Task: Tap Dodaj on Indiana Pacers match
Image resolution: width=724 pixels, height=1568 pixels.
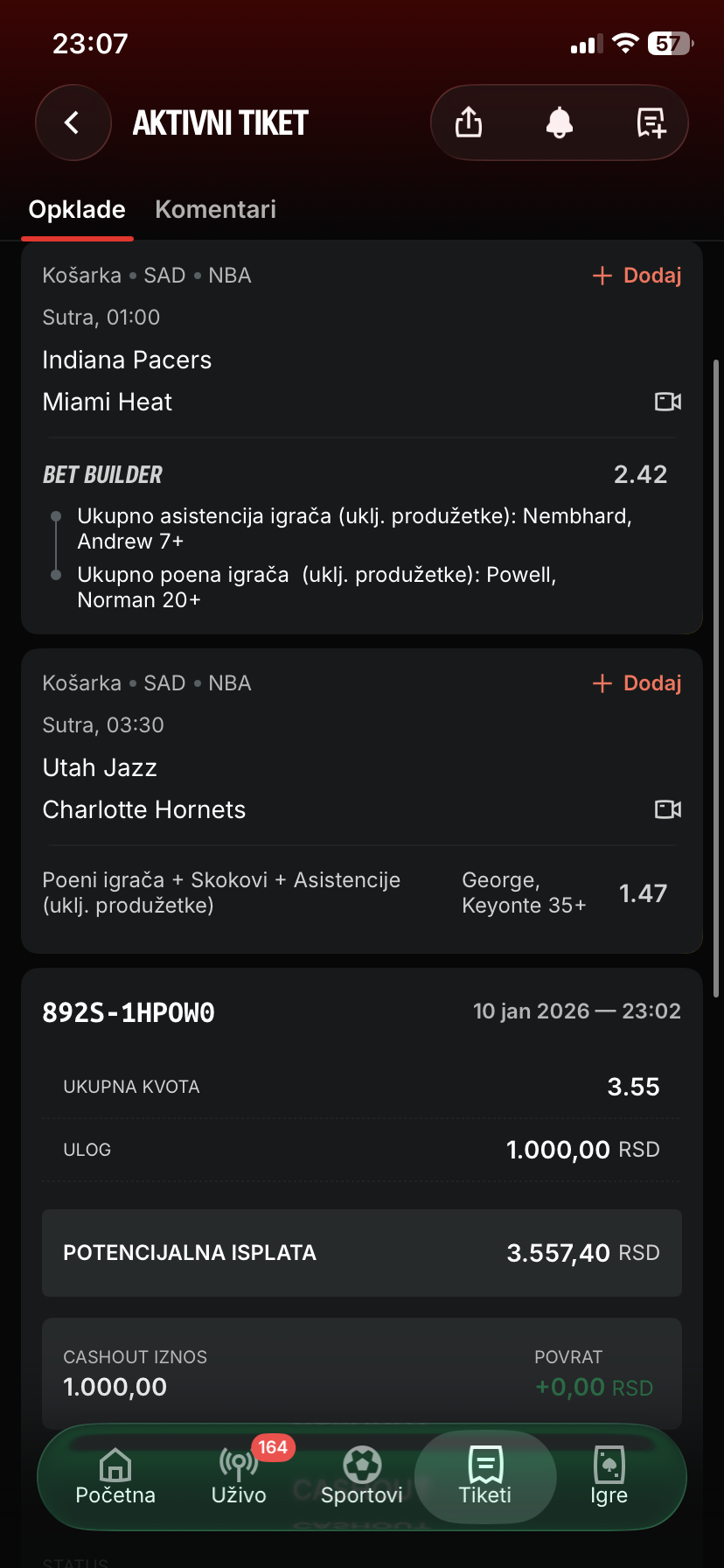Action: click(637, 276)
